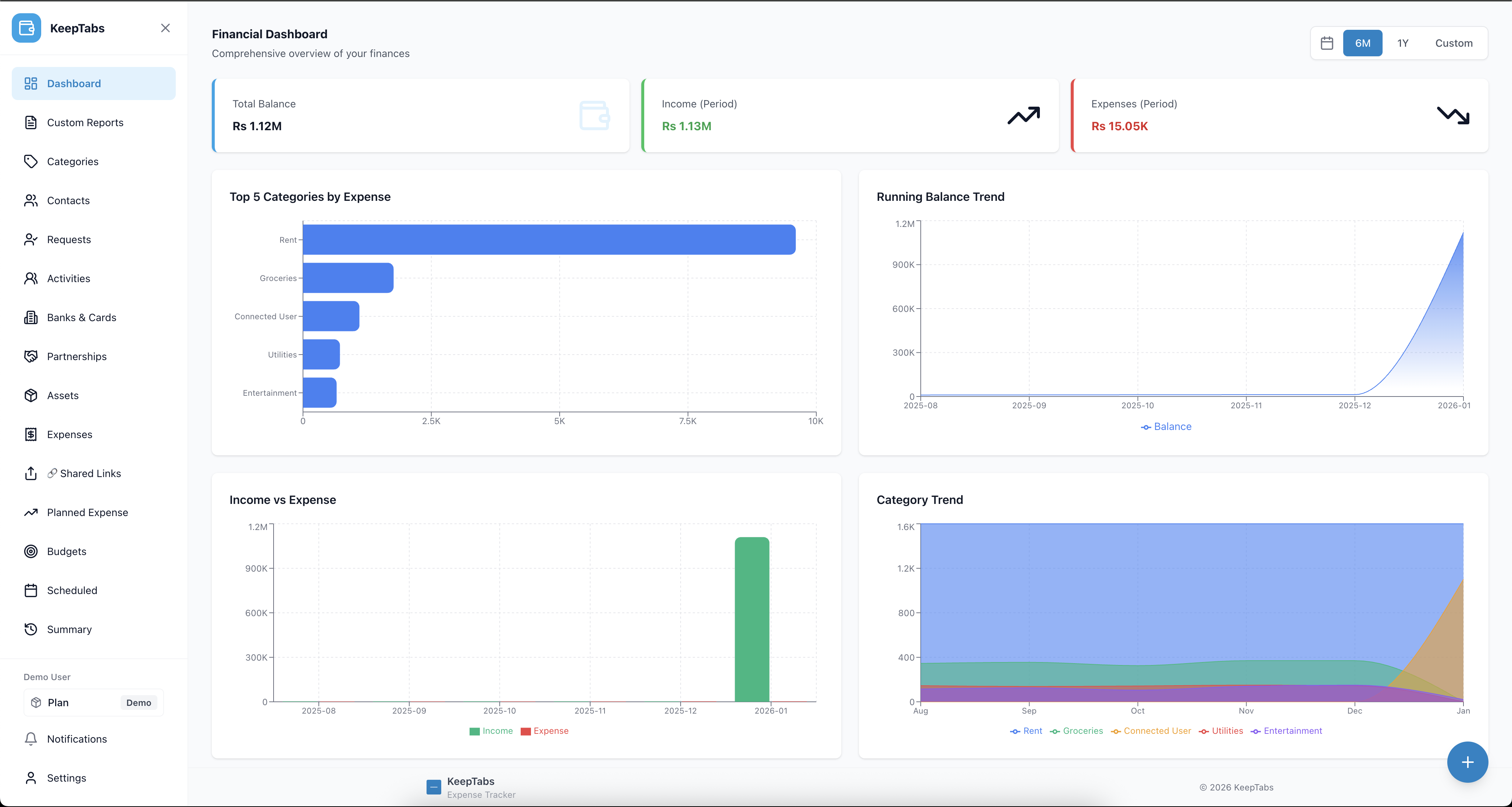
Task: Select the 1Y time period tab
Action: coord(1403,43)
